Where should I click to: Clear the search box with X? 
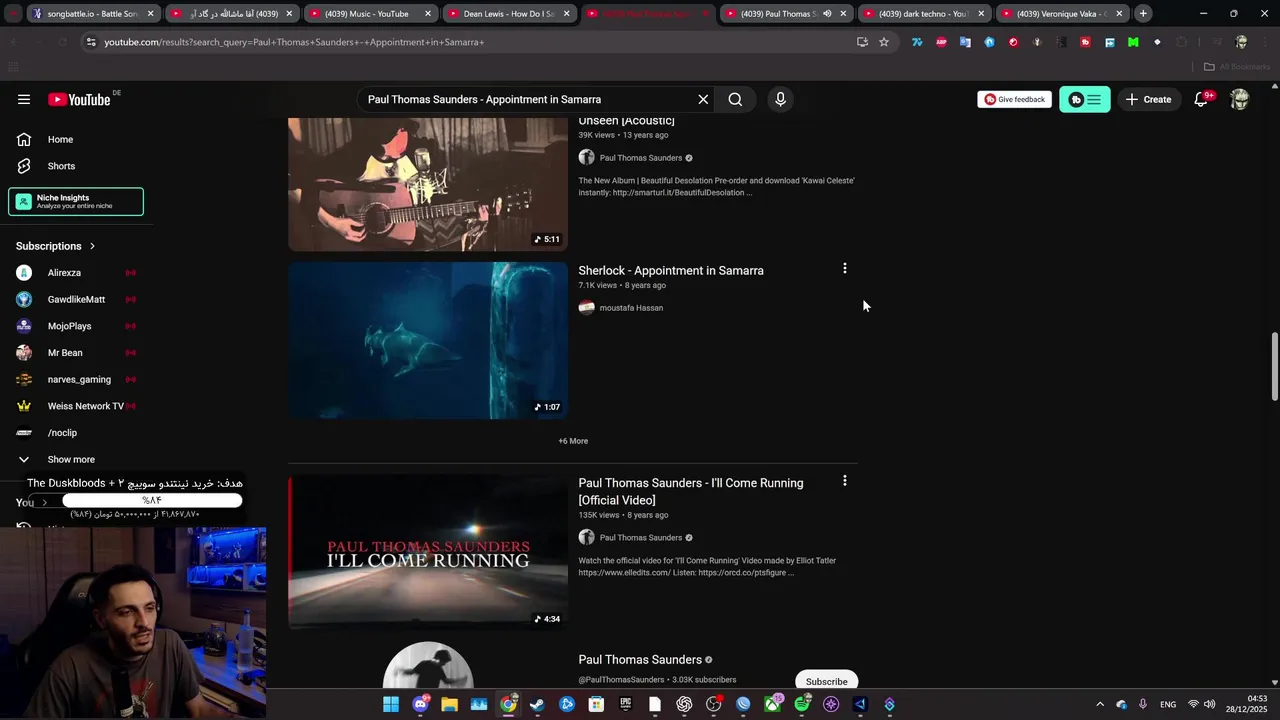click(703, 99)
